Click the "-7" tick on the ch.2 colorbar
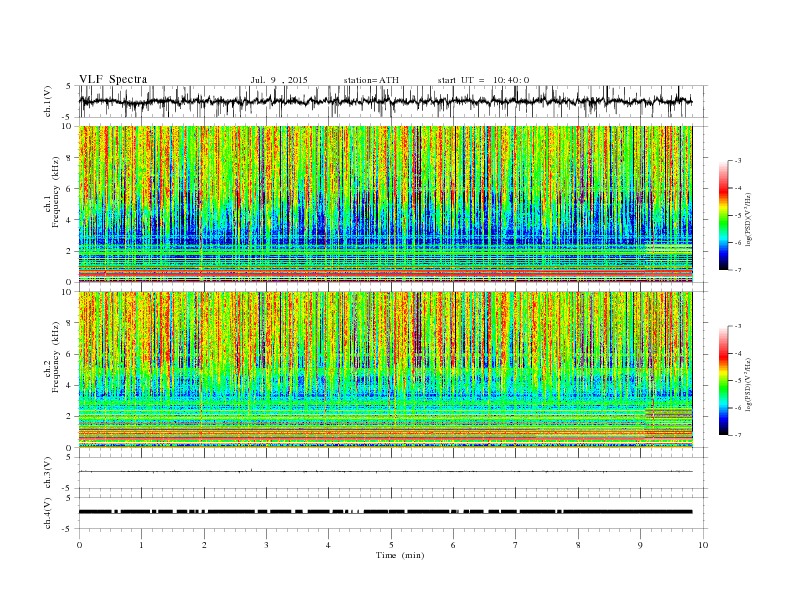Image resolution: width=792 pixels, height=612 pixels. point(738,435)
